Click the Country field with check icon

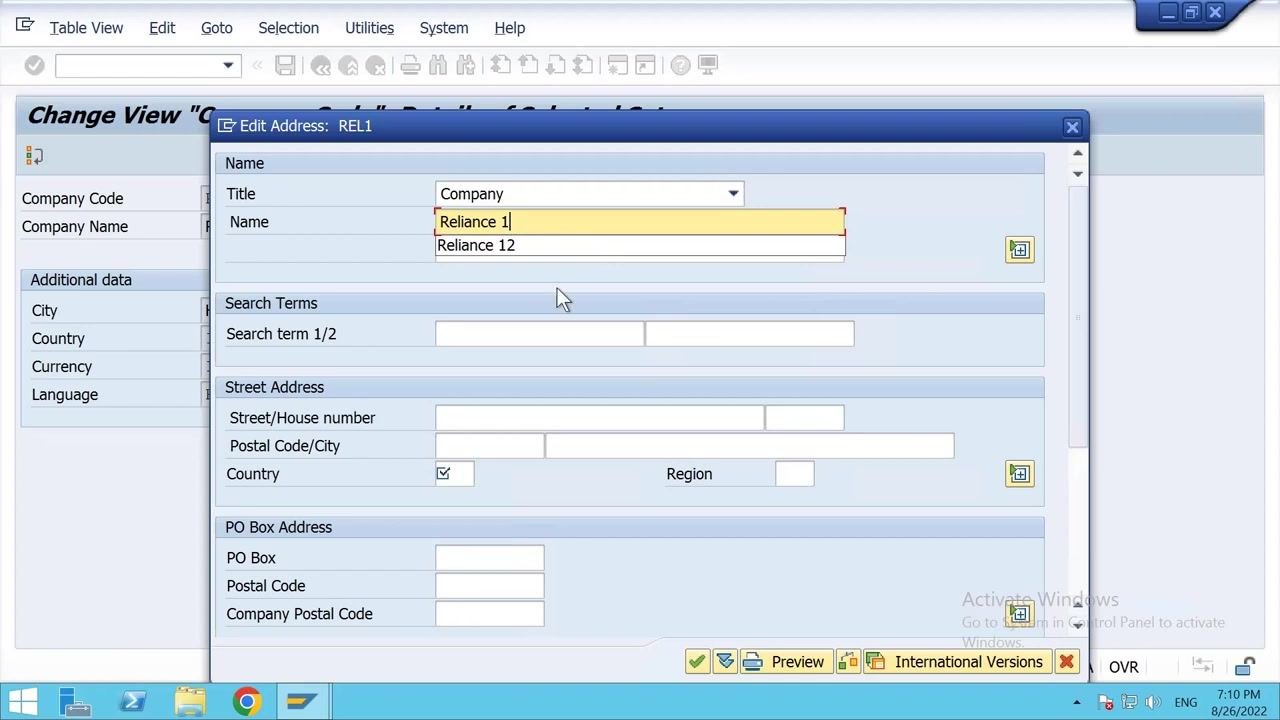(x=455, y=474)
